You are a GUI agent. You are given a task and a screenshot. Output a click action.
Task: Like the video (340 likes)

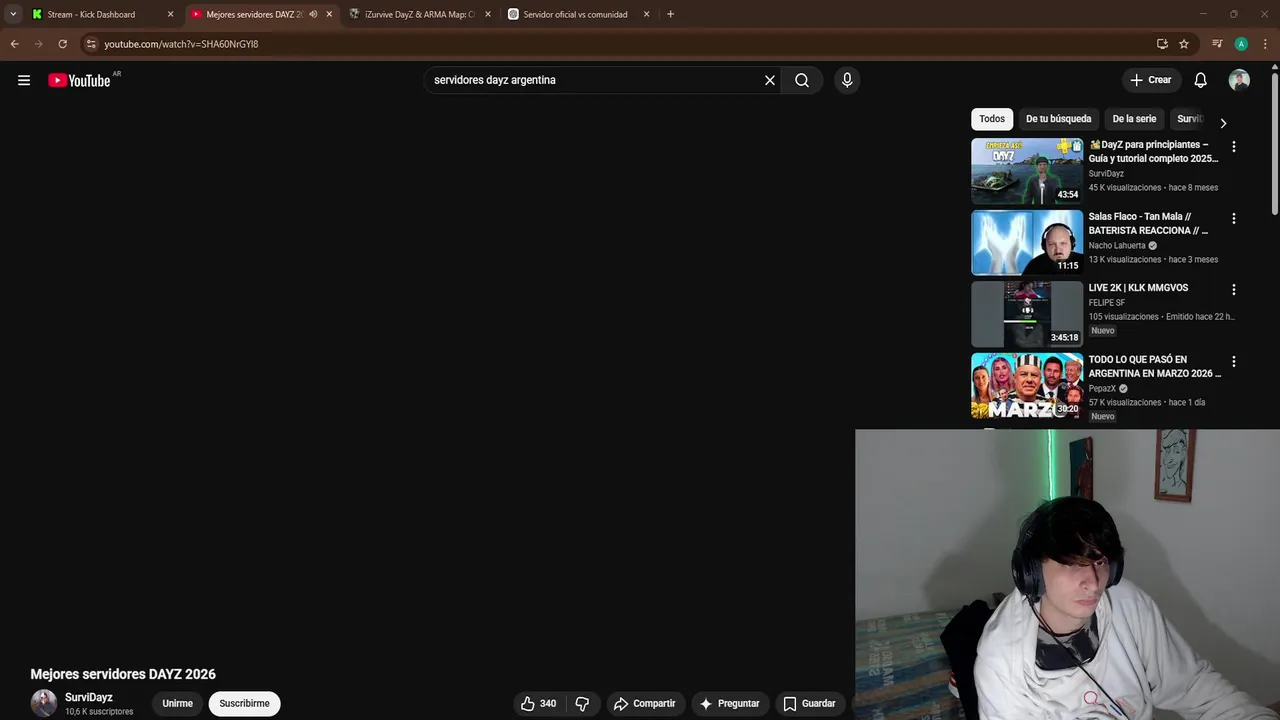tap(538, 703)
